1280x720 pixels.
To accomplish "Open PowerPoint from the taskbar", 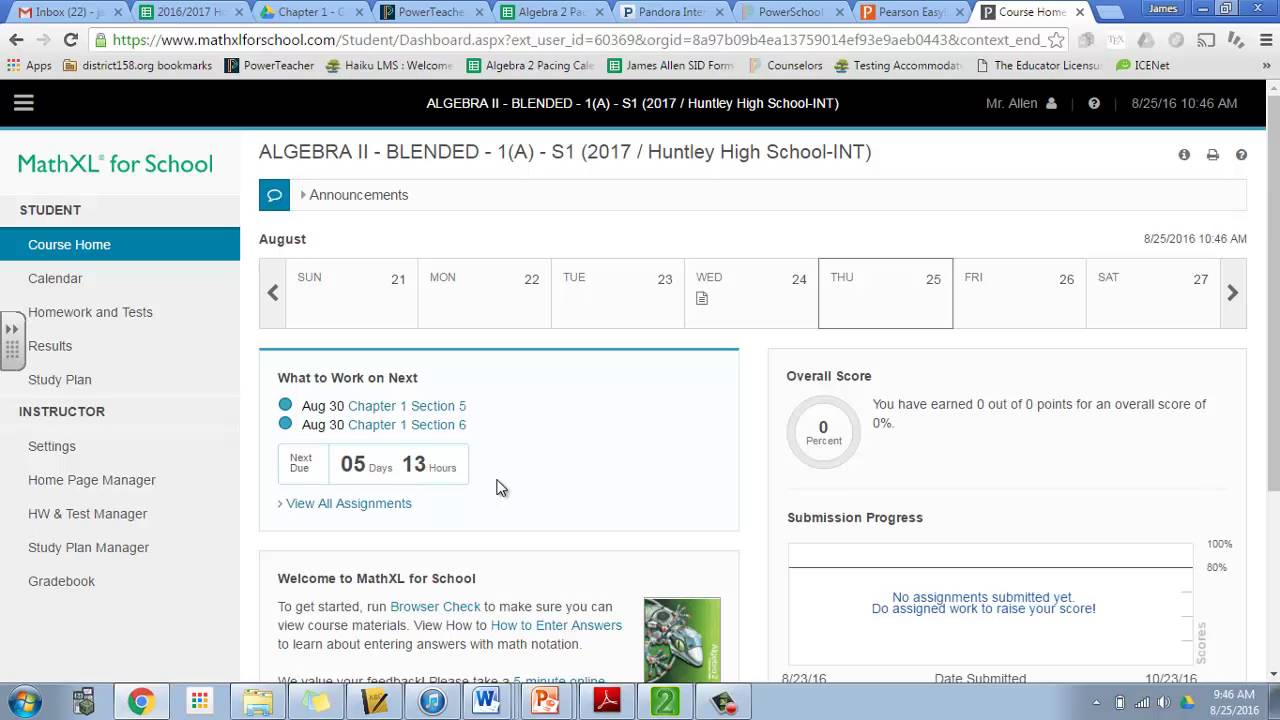I will (x=545, y=701).
